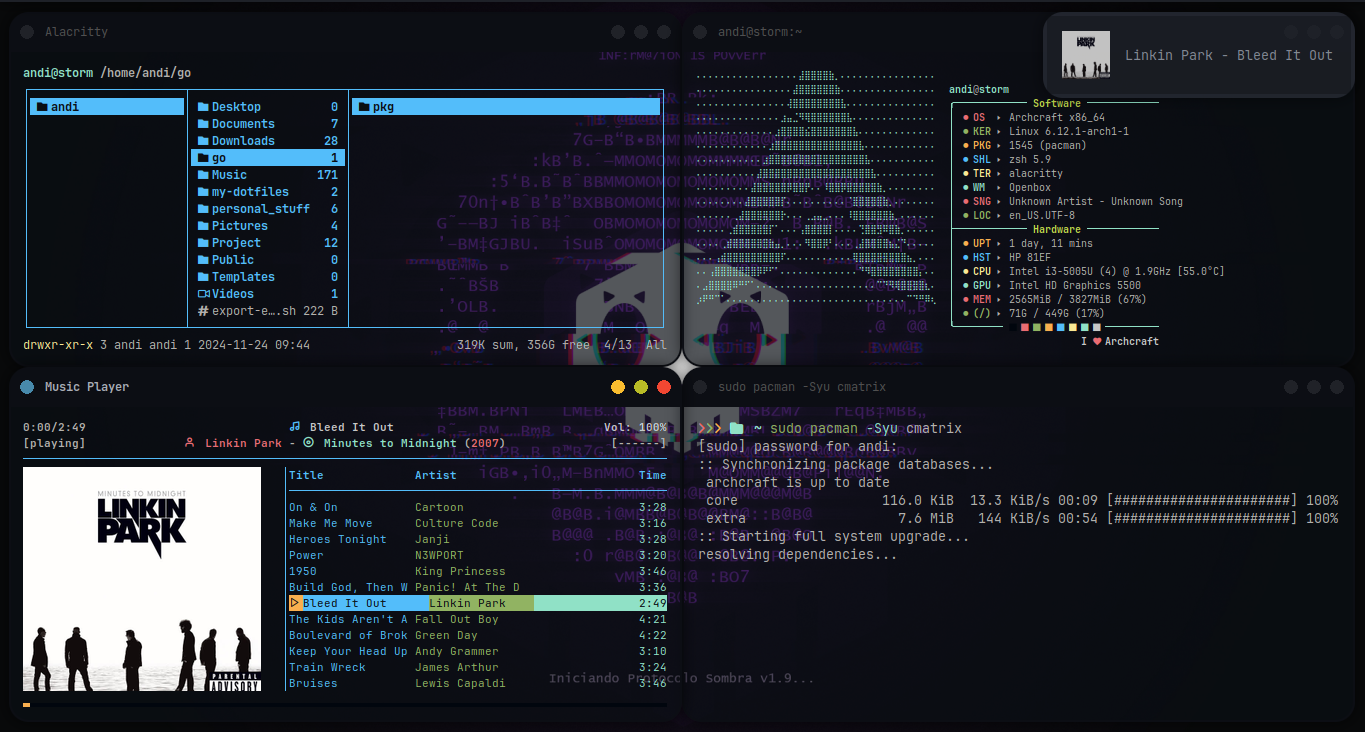Click the Project folder icon in ranger

click(203, 243)
